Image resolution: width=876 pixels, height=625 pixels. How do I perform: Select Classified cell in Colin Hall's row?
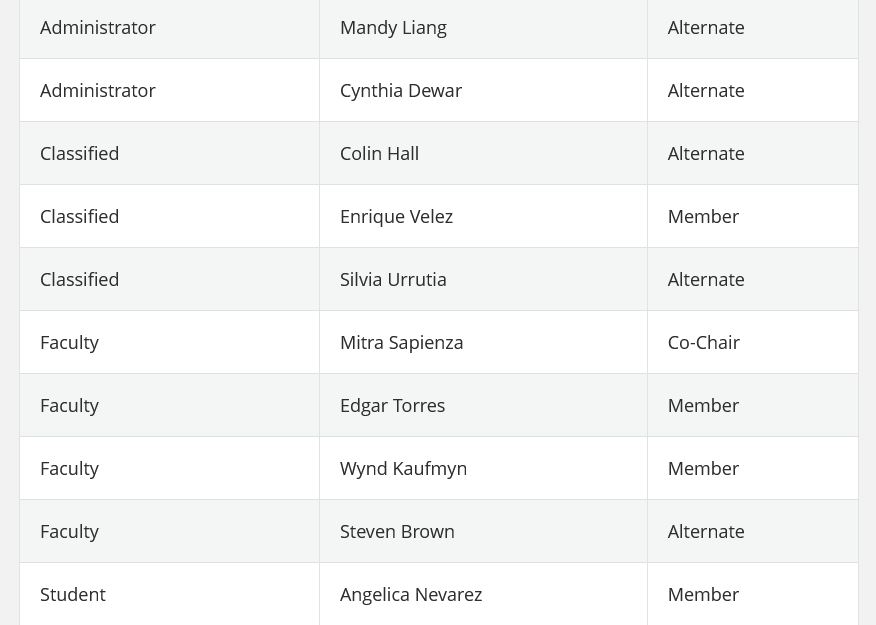pyautogui.click(x=80, y=154)
